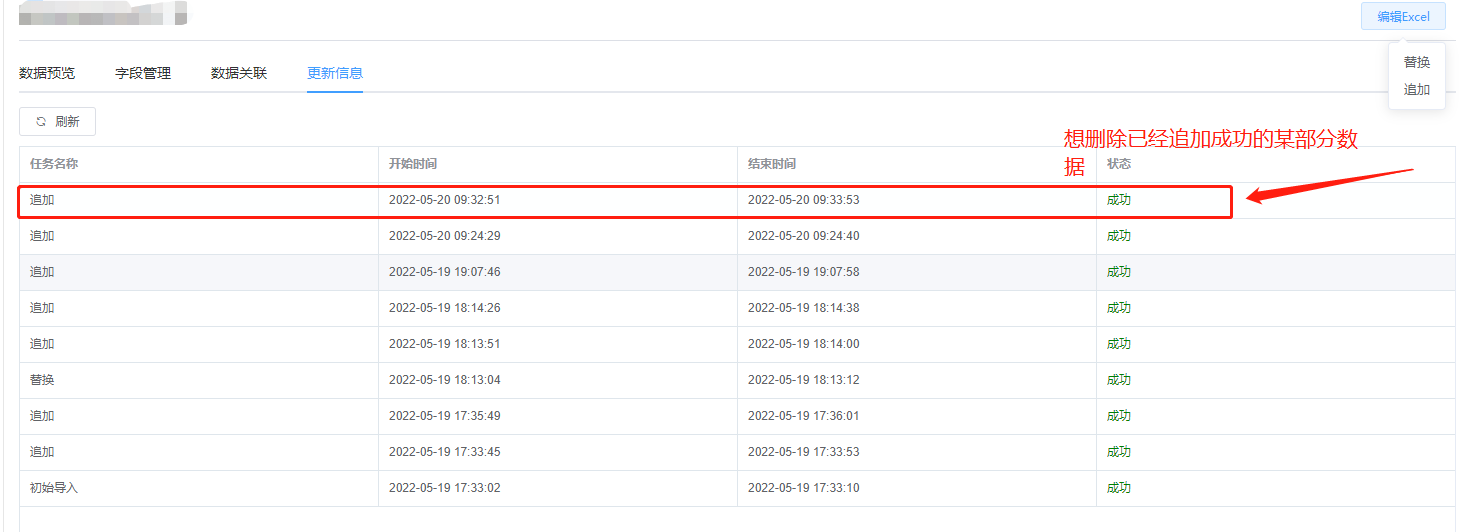Click start time 2022-05-19 17:35:49
This screenshot has height=532, width=1471.
[x=445, y=416]
